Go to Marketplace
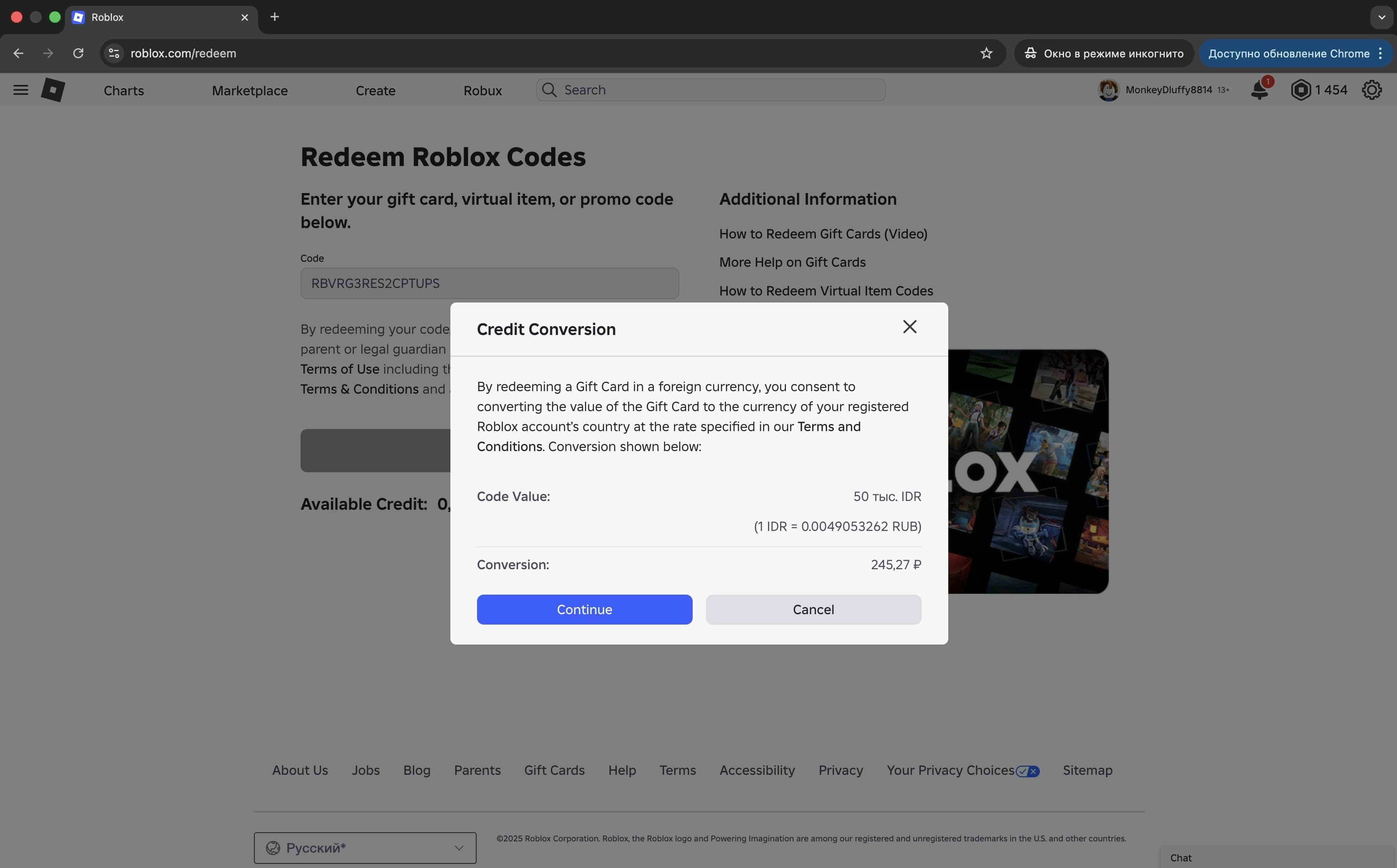1397x868 pixels. pyautogui.click(x=250, y=91)
